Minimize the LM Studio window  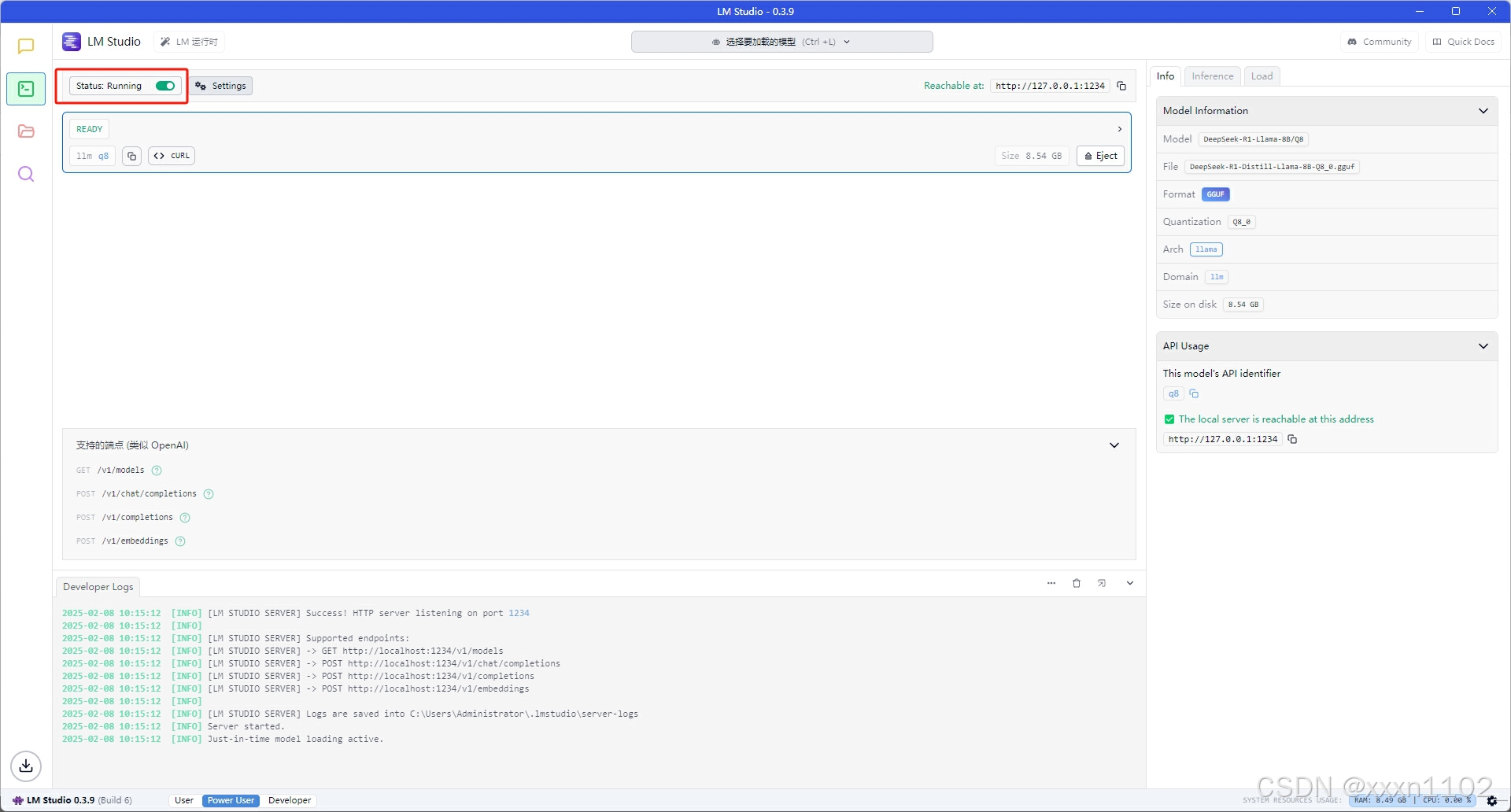(1420, 11)
